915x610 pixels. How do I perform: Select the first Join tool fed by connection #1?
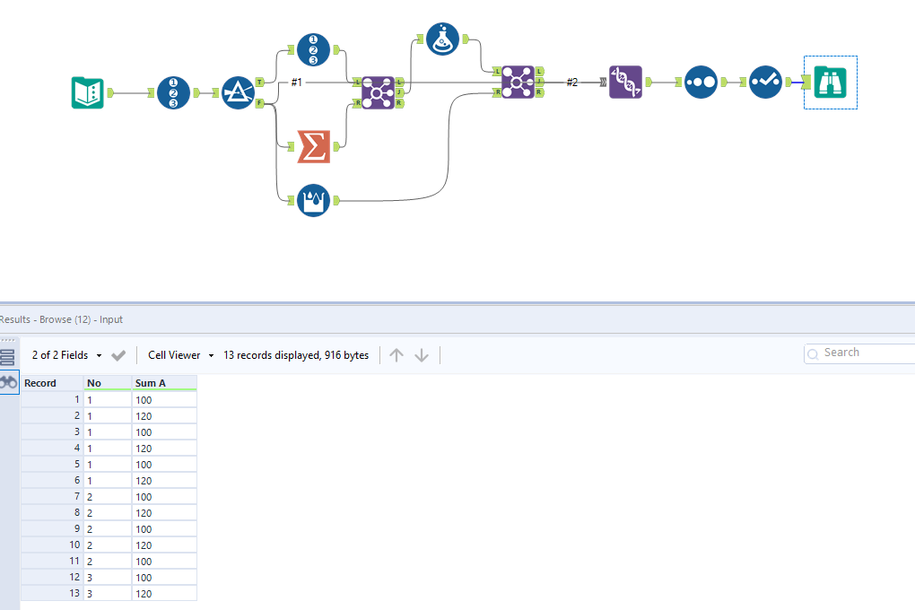point(378,93)
